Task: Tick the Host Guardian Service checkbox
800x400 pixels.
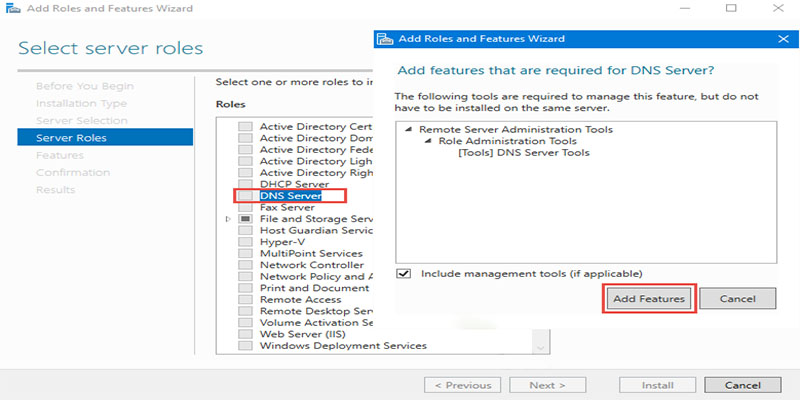Action: pyautogui.click(x=245, y=230)
